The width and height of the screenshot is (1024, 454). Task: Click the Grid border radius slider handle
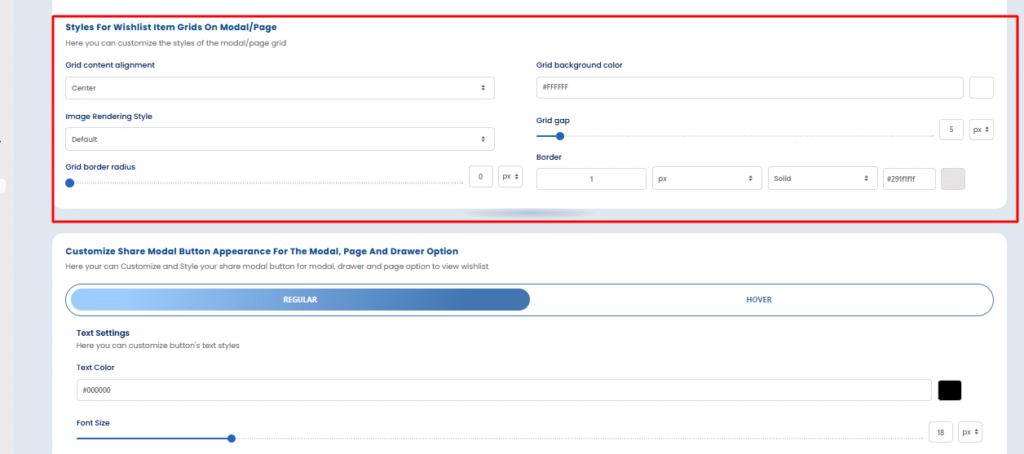tap(70, 183)
